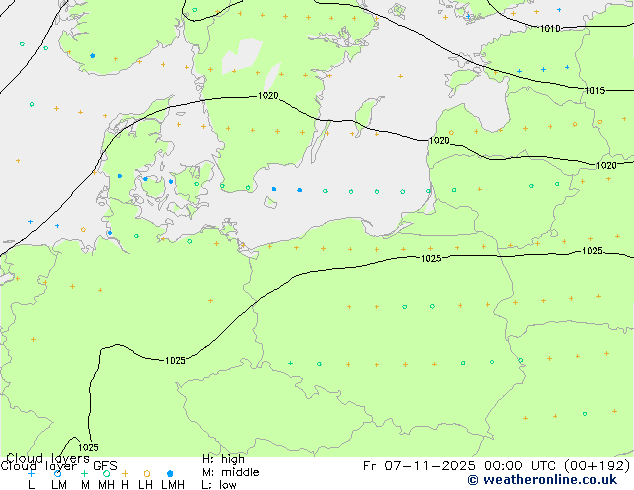Click the 'L: low' legend entry
634x490 pixels.
(x=219, y=485)
